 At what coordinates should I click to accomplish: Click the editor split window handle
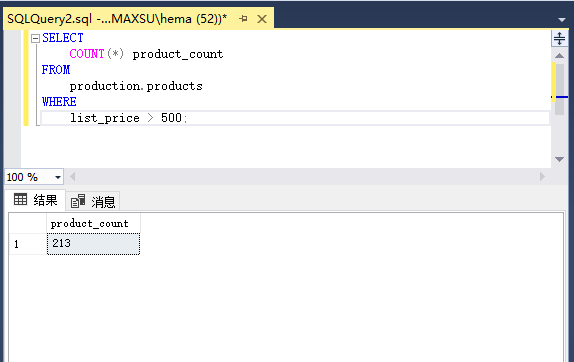click(x=559, y=38)
